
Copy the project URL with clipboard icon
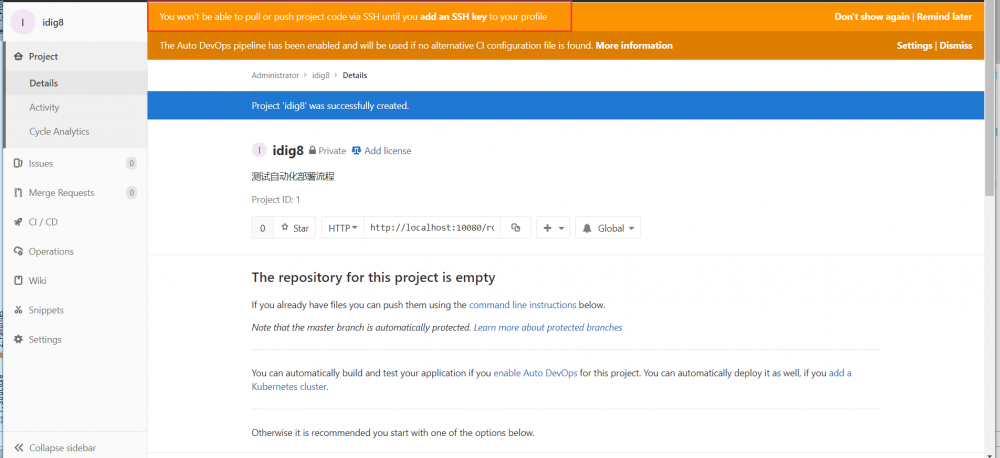516,228
